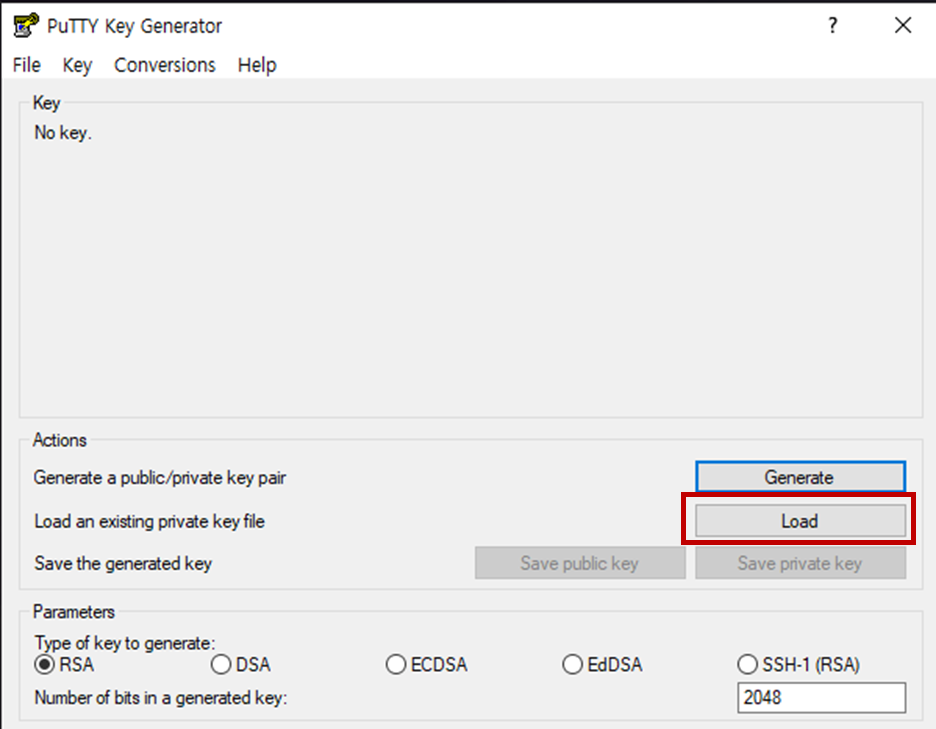Viewport: 936px width, 729px height.
Task: Select the SSH-1 (RSA) key type
Action: click(799, 665)
